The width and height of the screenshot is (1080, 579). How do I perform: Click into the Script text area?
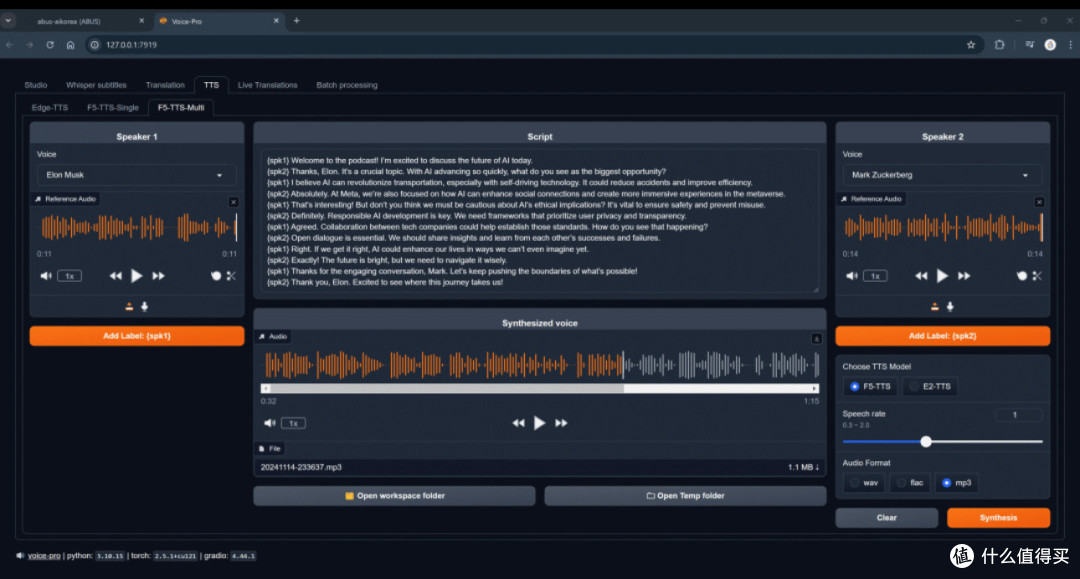[x=540, y=222]
